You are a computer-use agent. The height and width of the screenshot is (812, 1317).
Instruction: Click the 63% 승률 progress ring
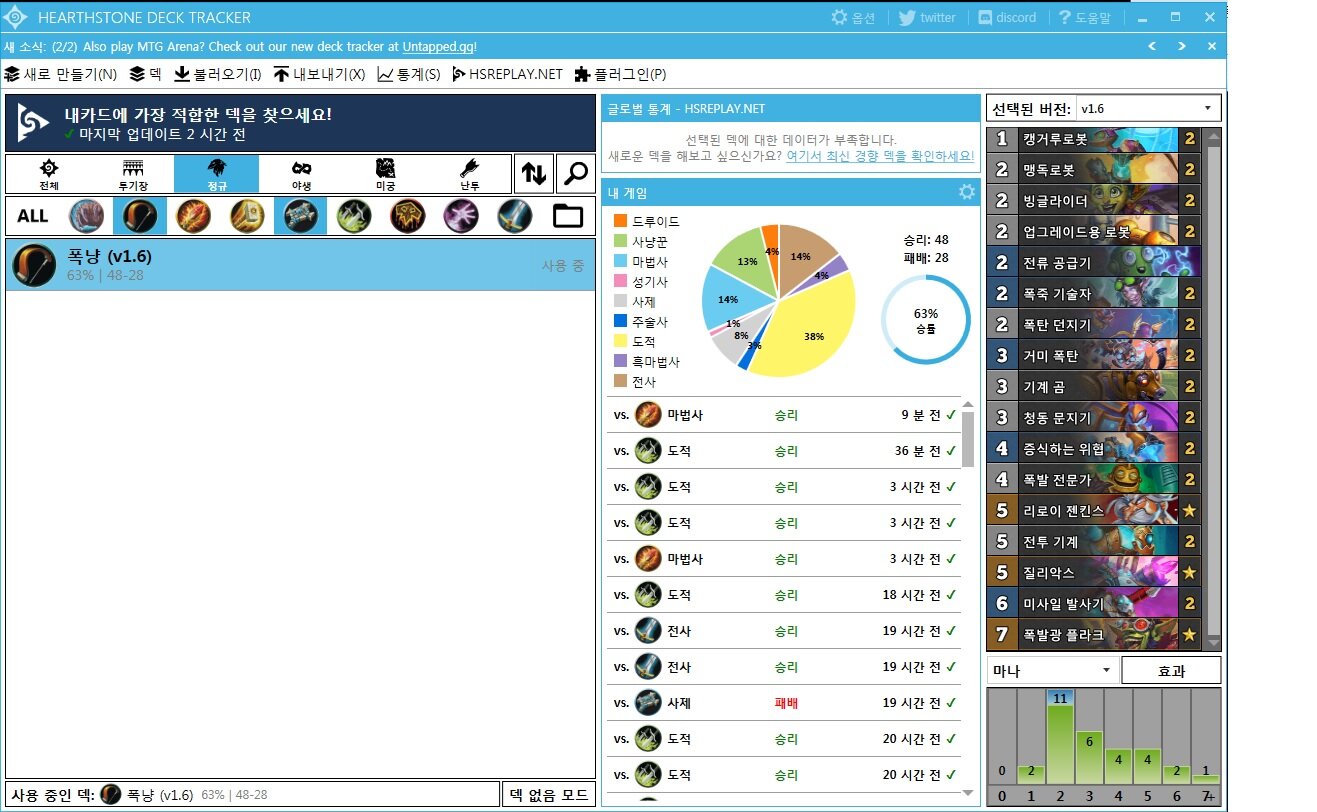click(925, 320)
